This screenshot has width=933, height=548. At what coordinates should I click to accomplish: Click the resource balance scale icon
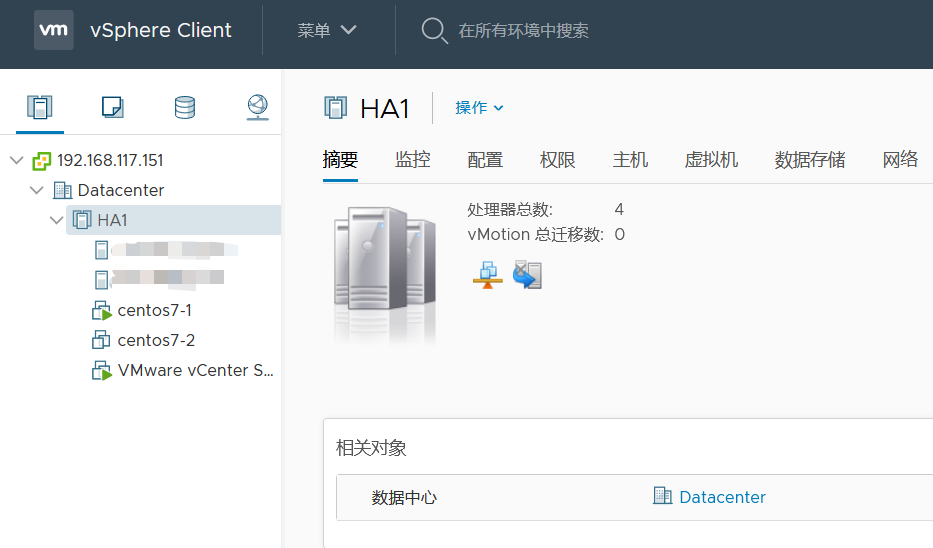pyautogui.click(x=487, y=274)
